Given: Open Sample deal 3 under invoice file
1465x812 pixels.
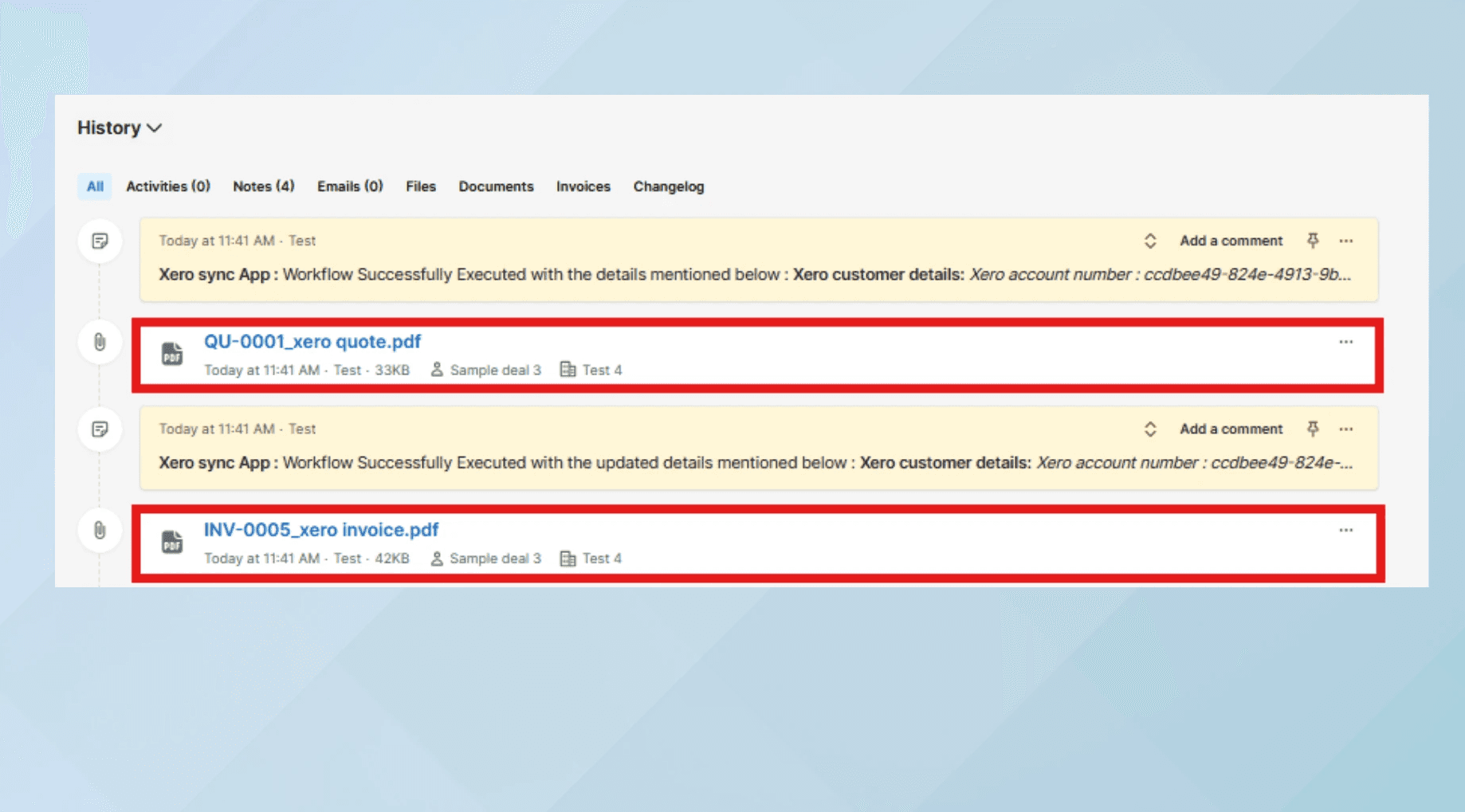Looking at the screenshot, I should (x=496, y=559).
